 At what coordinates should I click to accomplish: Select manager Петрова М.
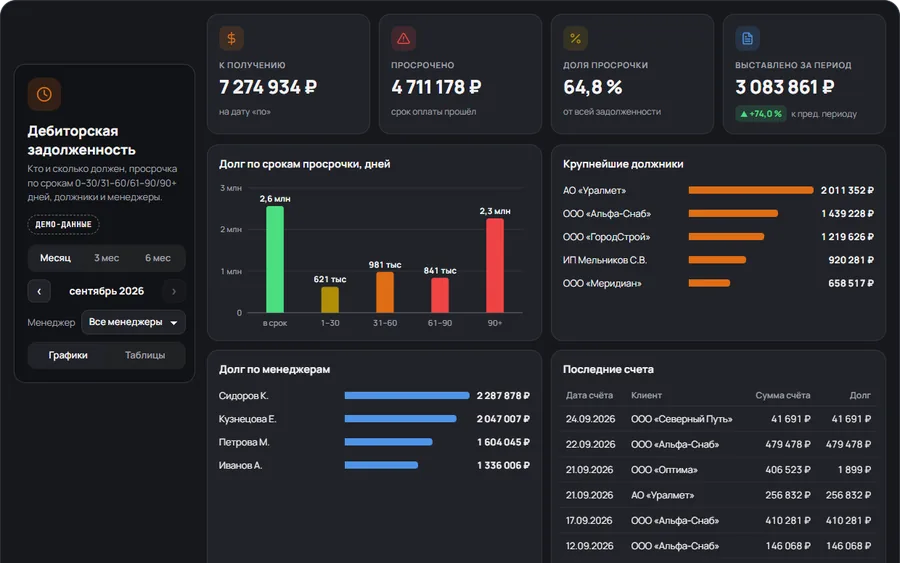pyautogui.click(x=244, y=442)
